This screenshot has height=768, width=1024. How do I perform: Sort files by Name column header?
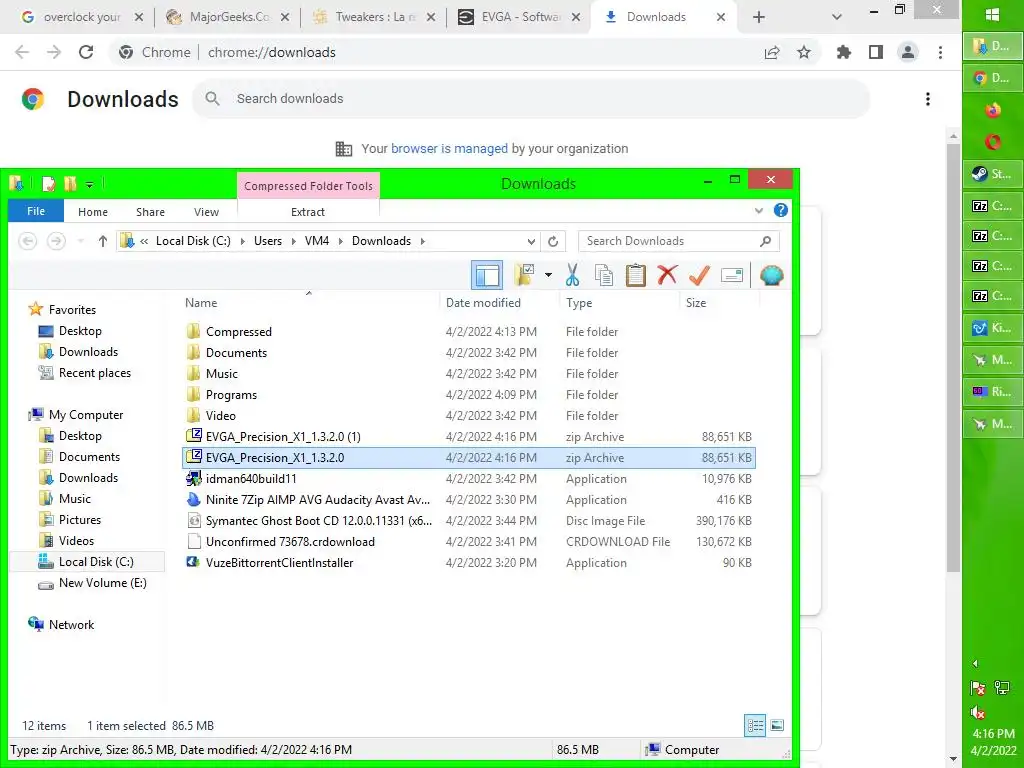pyautogui.click(x=201, y=302)
